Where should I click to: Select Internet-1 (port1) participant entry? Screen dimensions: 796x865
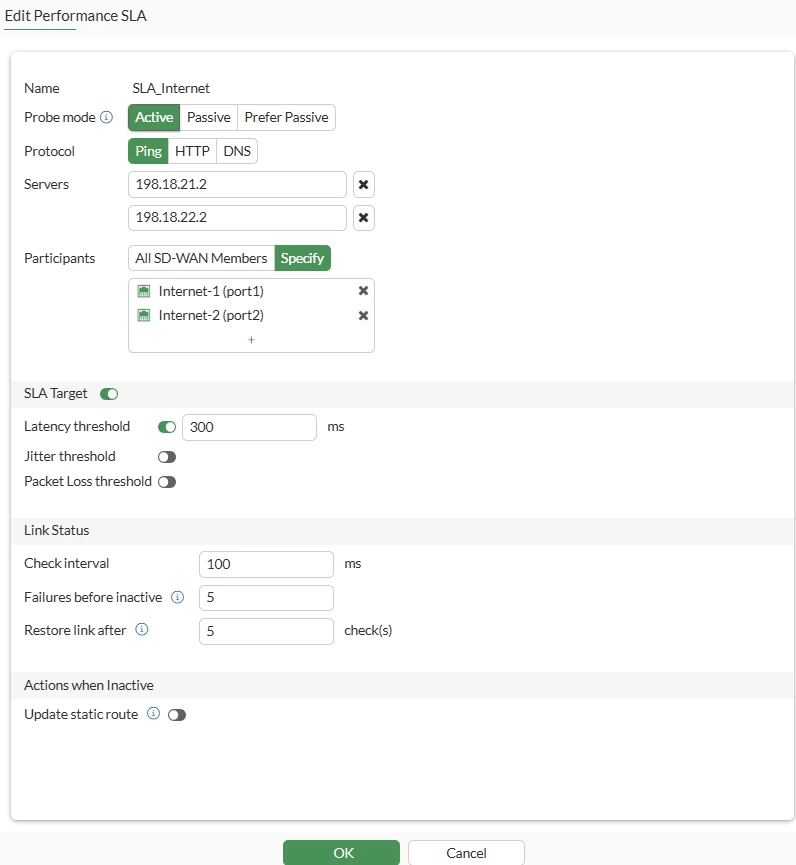coord(252,291)
